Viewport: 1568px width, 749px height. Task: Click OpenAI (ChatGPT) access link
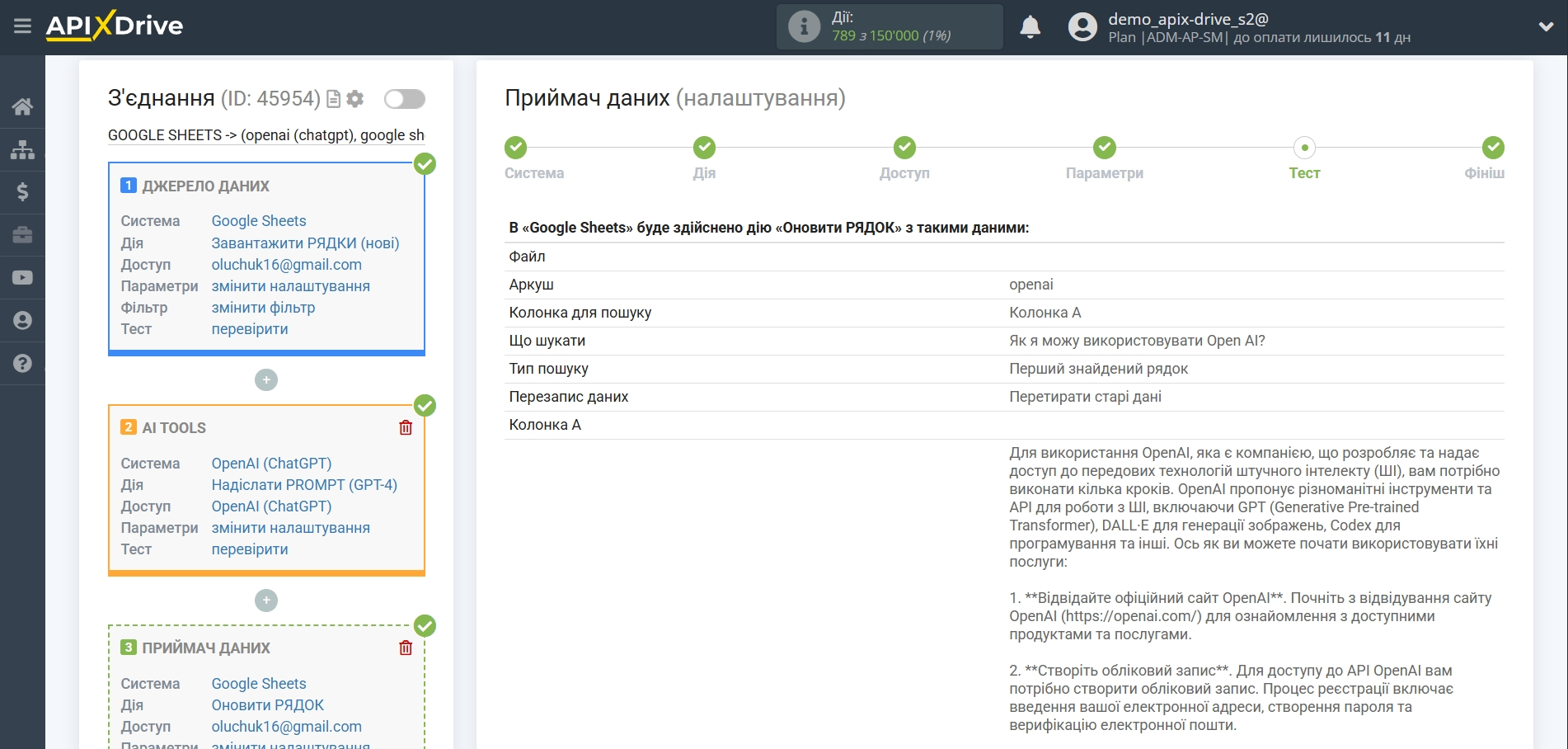tap(271, 506)
